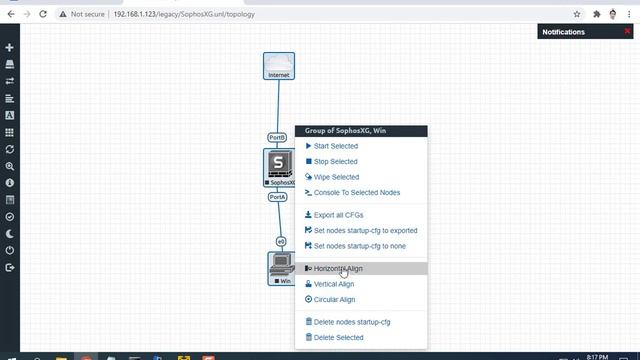Click the browser address bar URL

[184, 14]
